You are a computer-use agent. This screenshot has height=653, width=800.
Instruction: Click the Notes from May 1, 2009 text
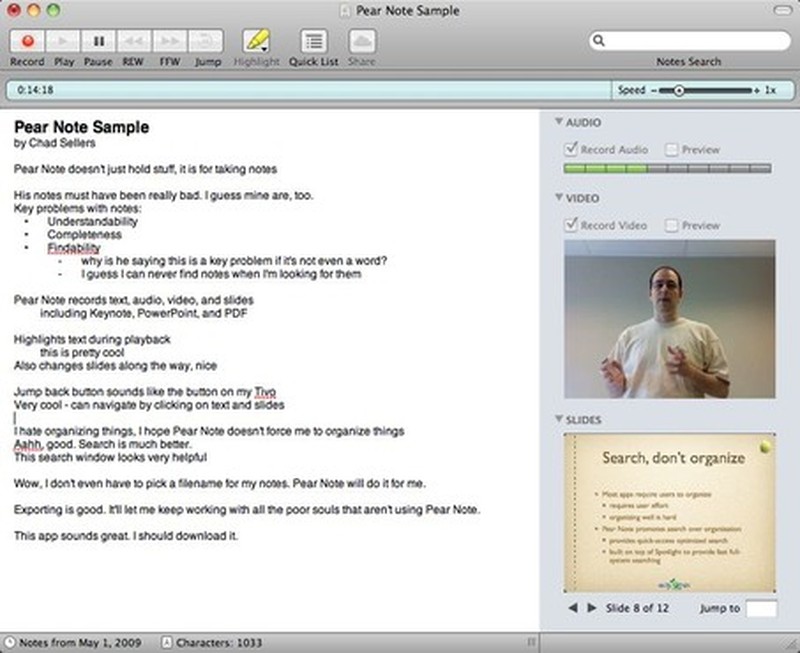pos(80,643)
